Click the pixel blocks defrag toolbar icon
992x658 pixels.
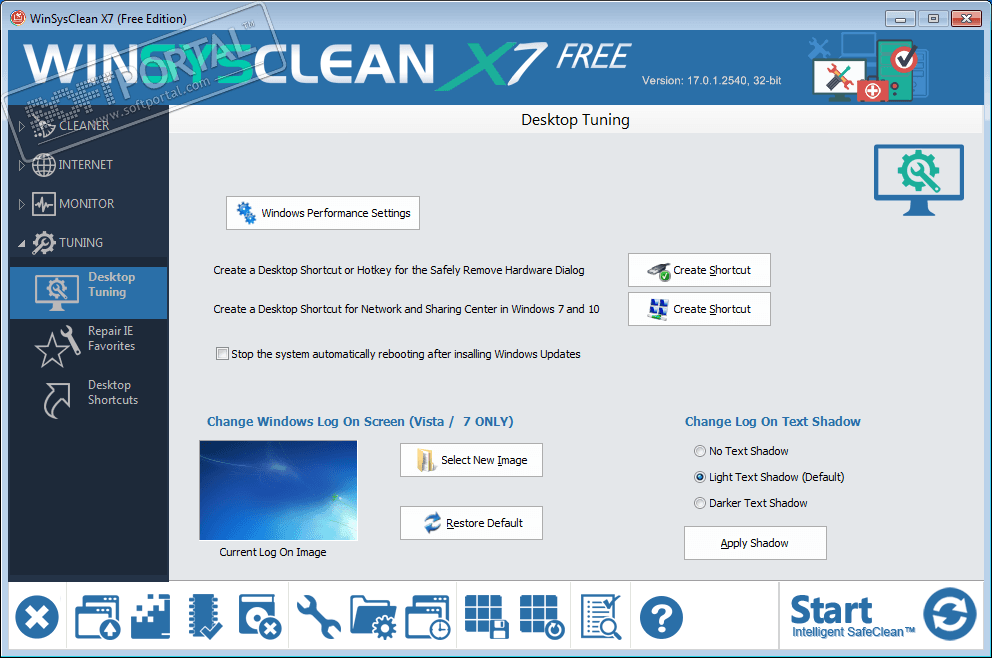[x=151, y=617]
